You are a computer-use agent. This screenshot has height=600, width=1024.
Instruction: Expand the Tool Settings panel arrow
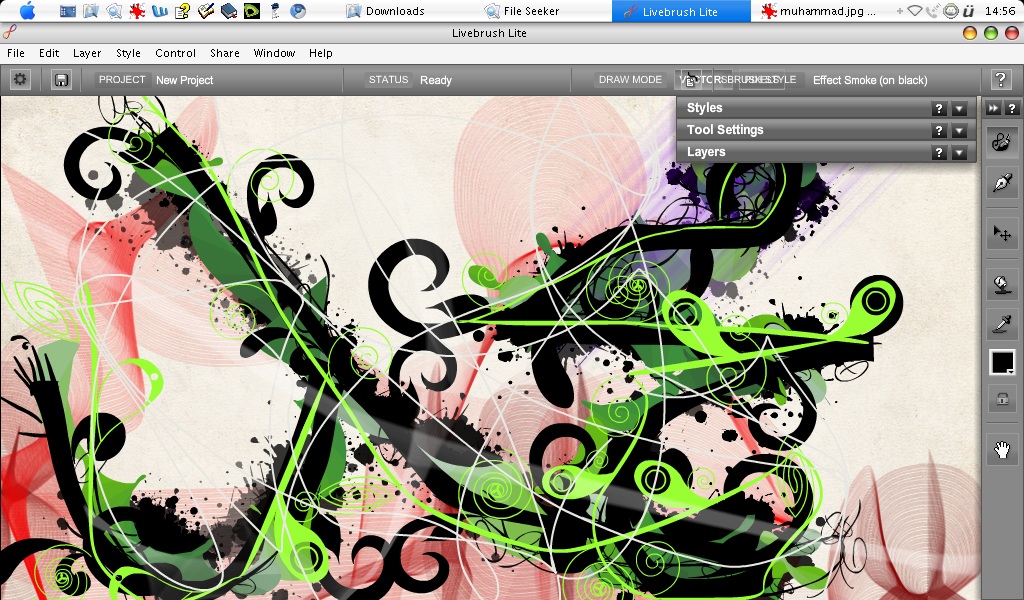coord(959,131)
